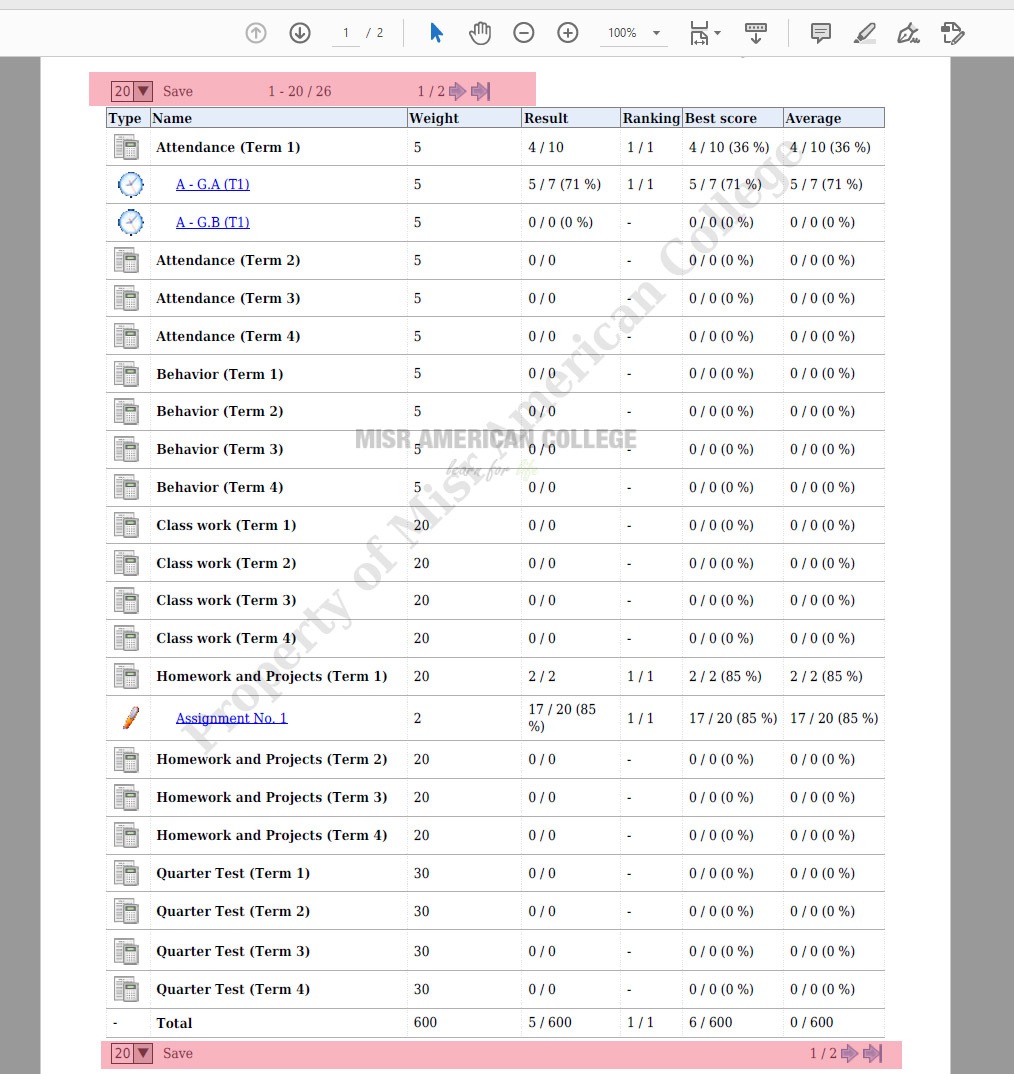Viewport: 1014px width, 1074px height.
Task: Select the Highlight text tool
Action: coord(864,33)
